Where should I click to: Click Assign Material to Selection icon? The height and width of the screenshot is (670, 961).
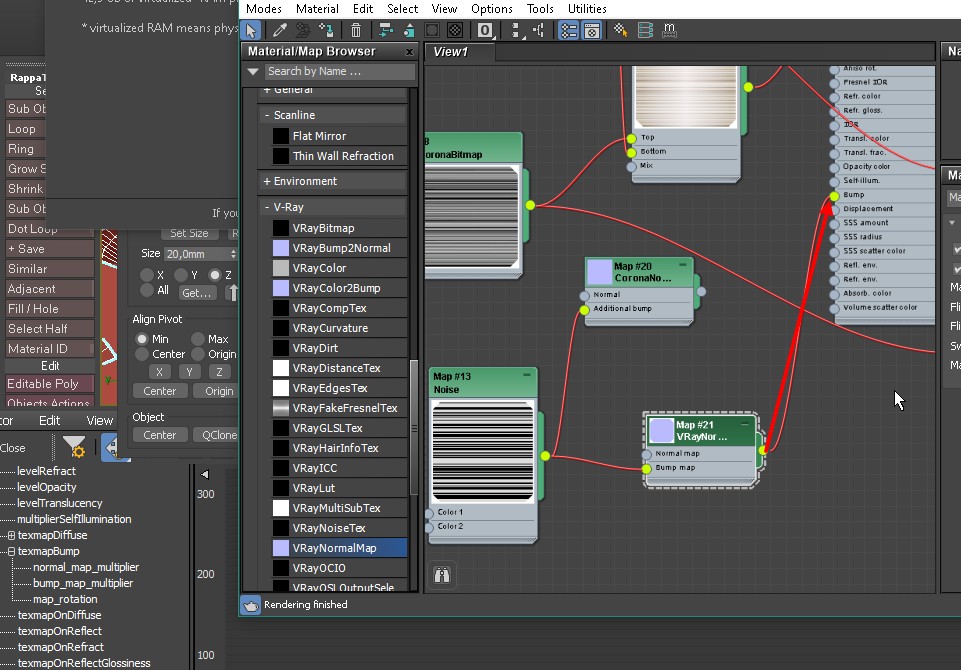pos(325,31)
